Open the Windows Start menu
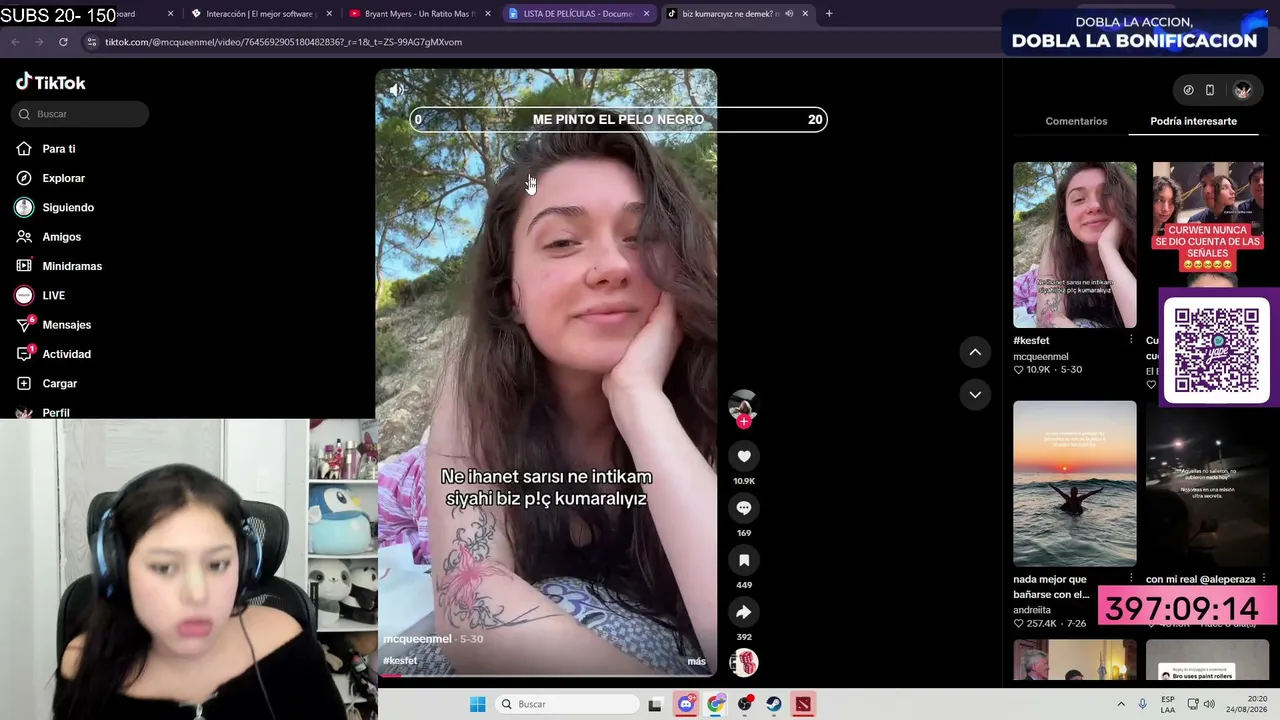The width and height of the screenshot is (1280, 720). click(x=478, y=704)
